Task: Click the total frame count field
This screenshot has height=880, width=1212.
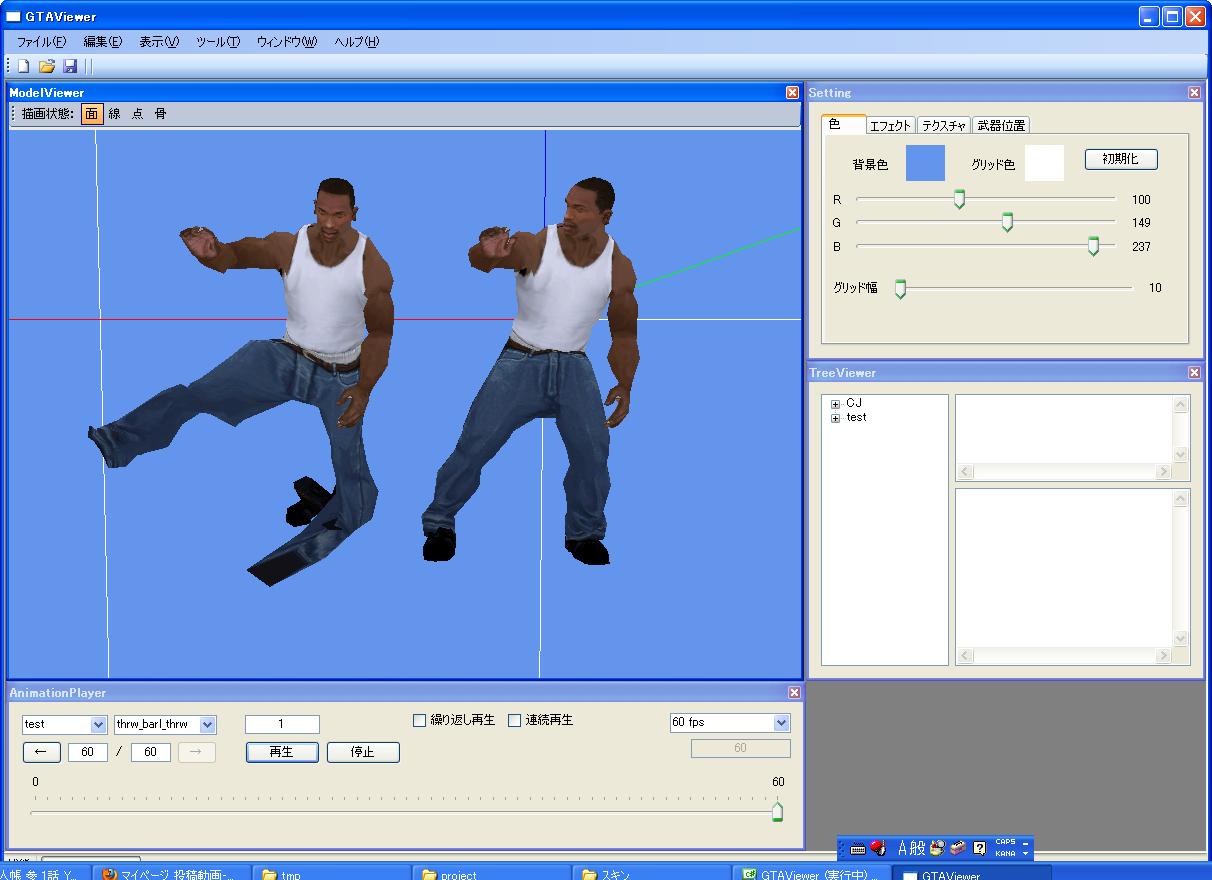Action: (151, 752)
